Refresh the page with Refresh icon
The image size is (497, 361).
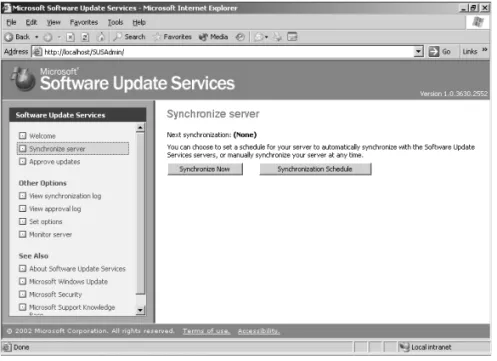click(x=85, y=37)
